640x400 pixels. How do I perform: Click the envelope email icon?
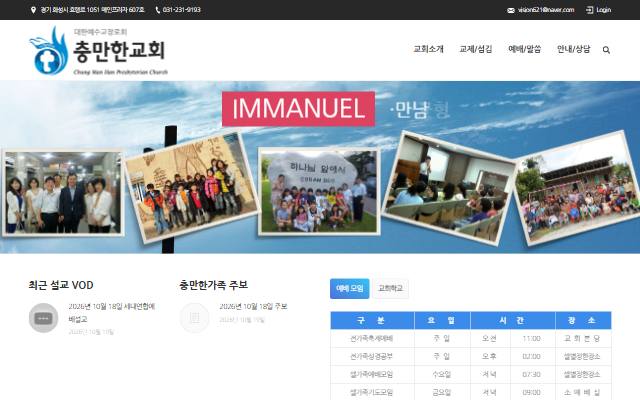click(x=511, y=10)
